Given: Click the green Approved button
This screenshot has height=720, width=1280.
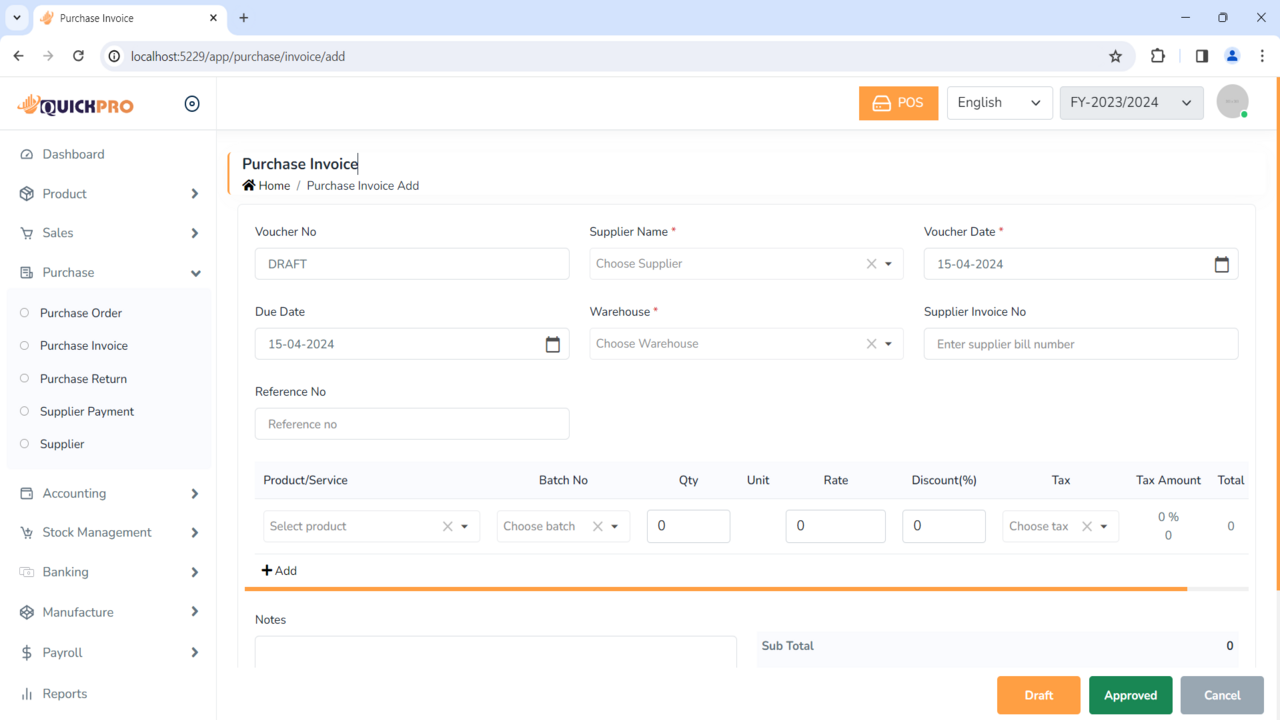Looking at the screenshot, I should pos(1130,695).
